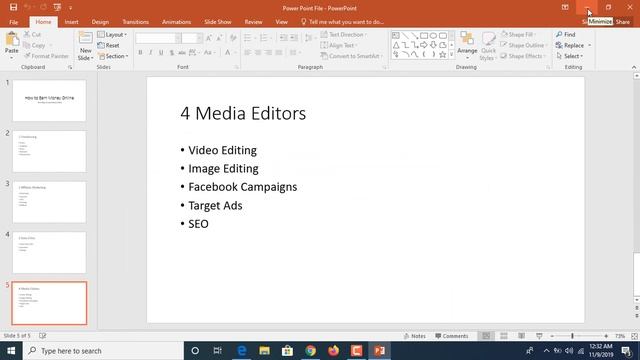This screenshot has height=360, width=640.
Task: Start slideshow from beginning in quick access toolbar
Action: click(x=57, y=7)
